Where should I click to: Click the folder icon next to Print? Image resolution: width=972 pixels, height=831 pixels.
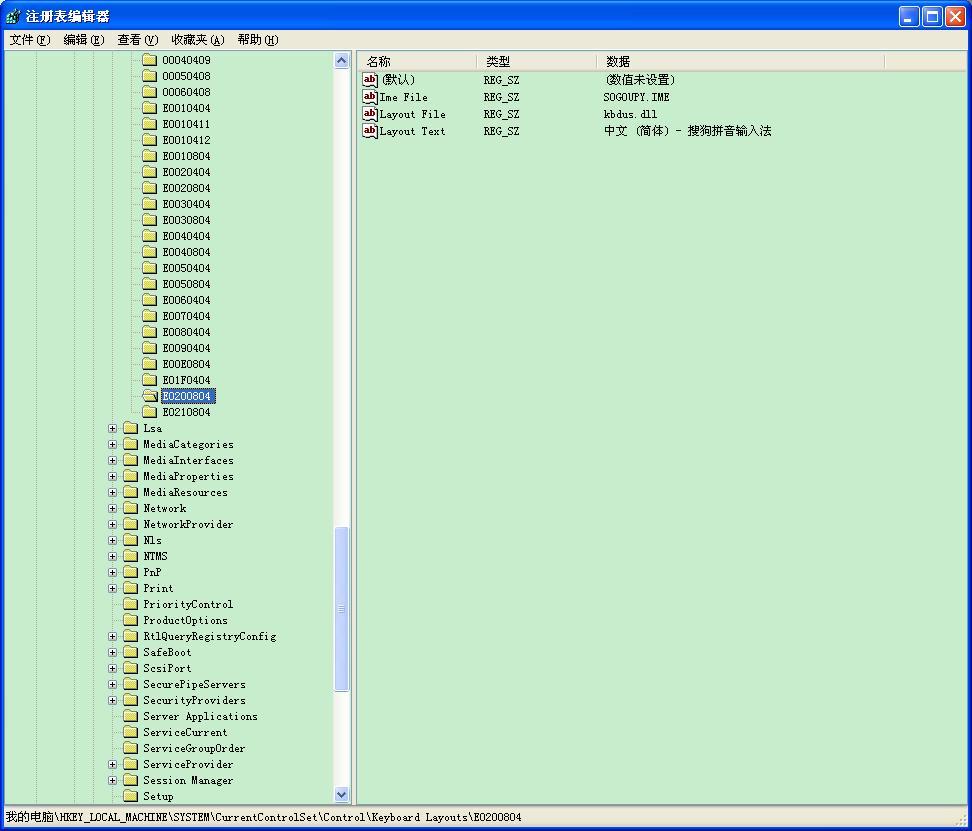[133, 588]
